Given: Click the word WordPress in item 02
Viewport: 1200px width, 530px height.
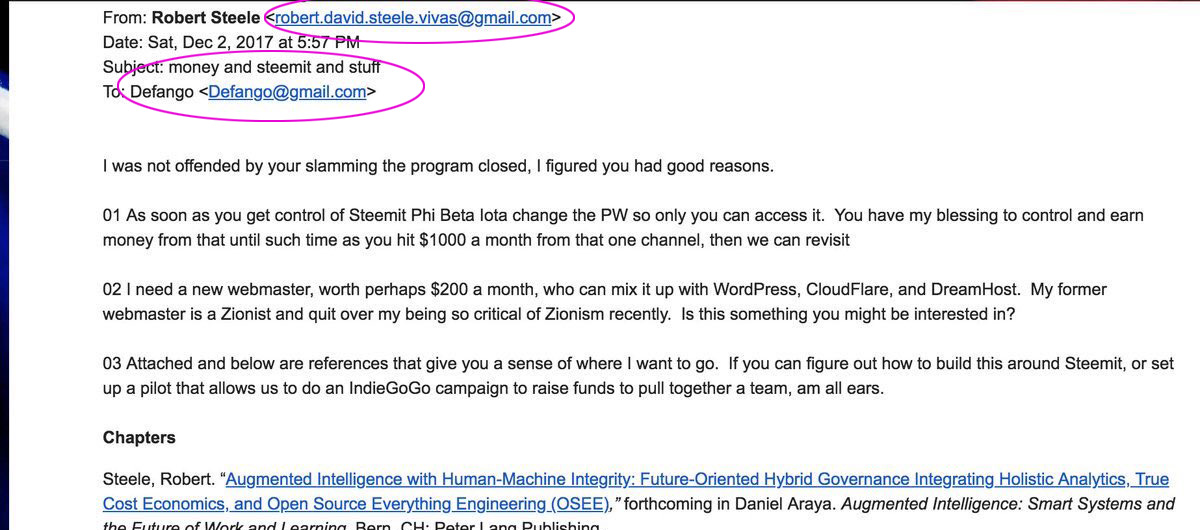Looking at the screenshot, I should 759,289.
